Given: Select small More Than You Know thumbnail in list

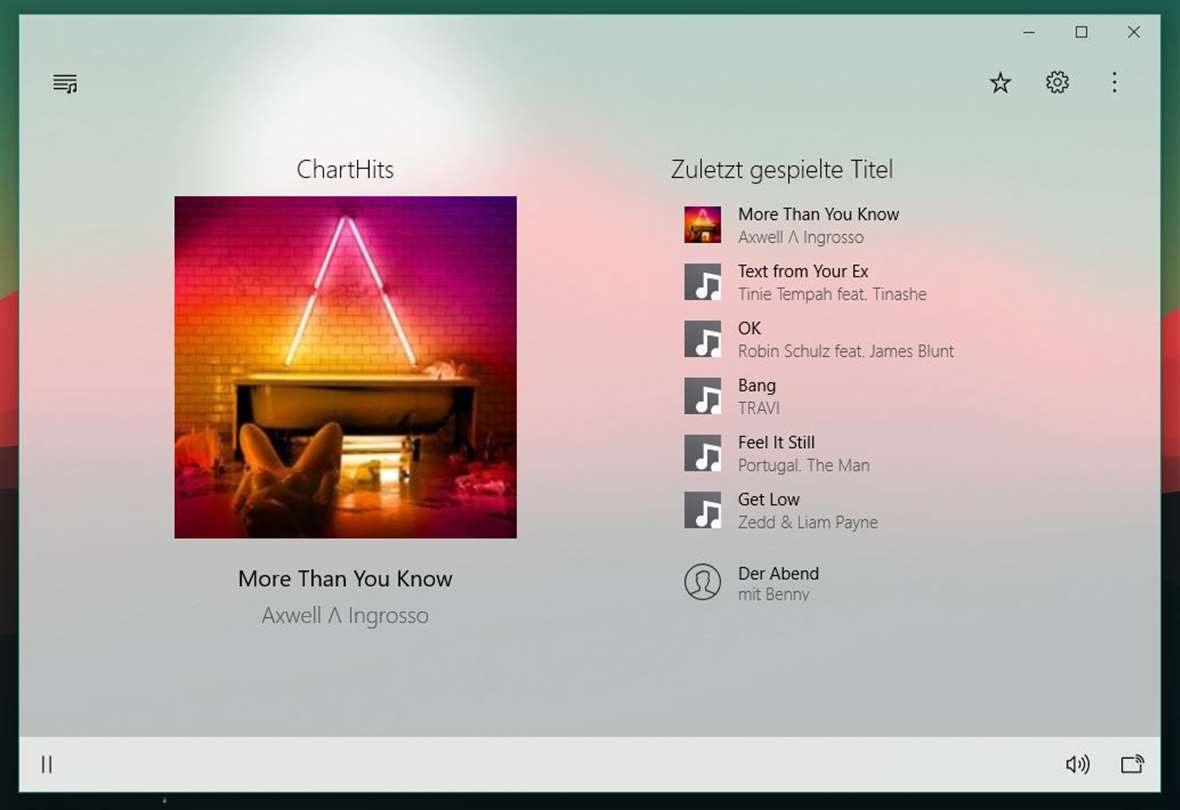Looking at the screenshot, I should coord(703,225).
